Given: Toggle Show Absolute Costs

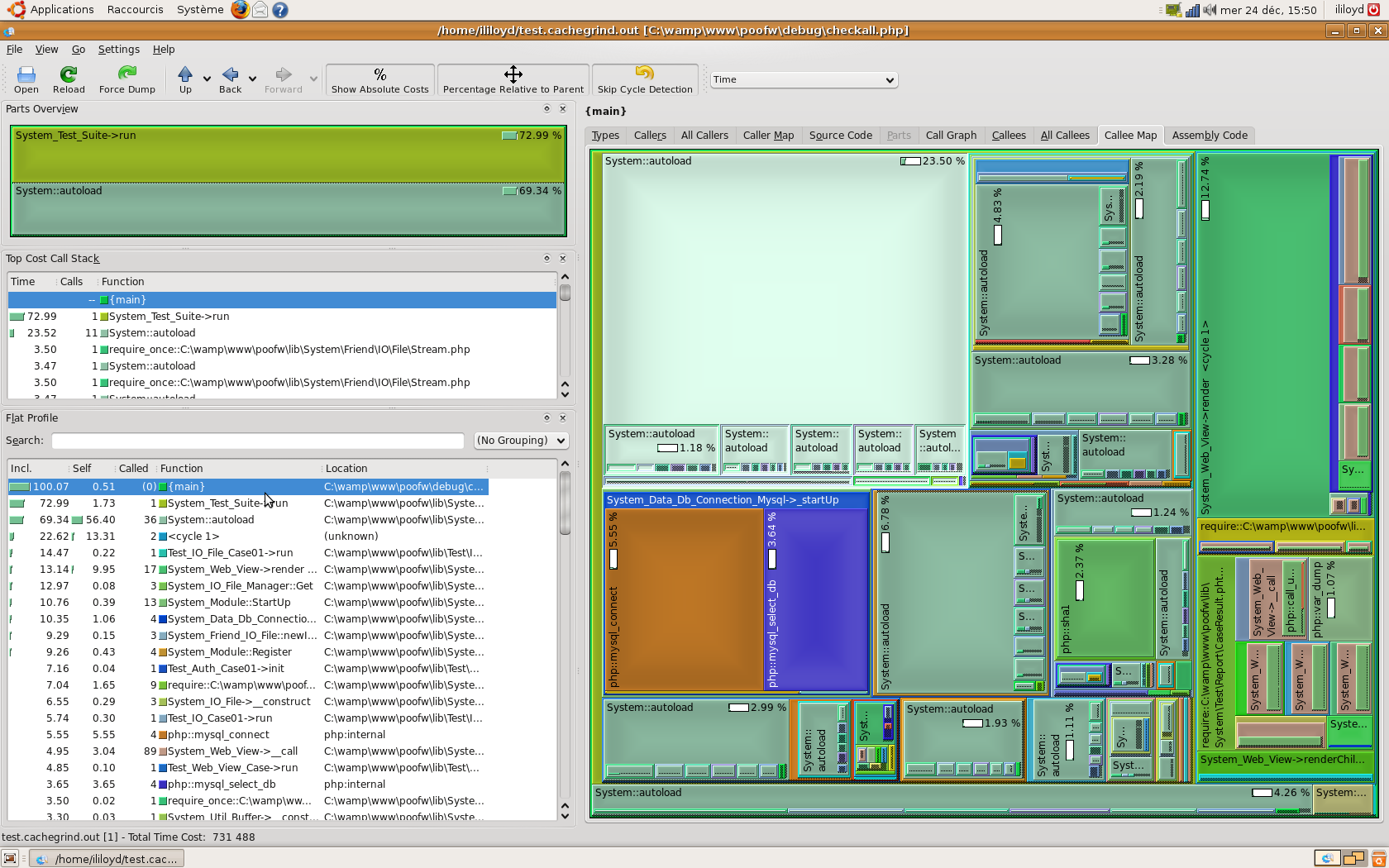Looking at the screenshot, I should (x=379, y=79).
